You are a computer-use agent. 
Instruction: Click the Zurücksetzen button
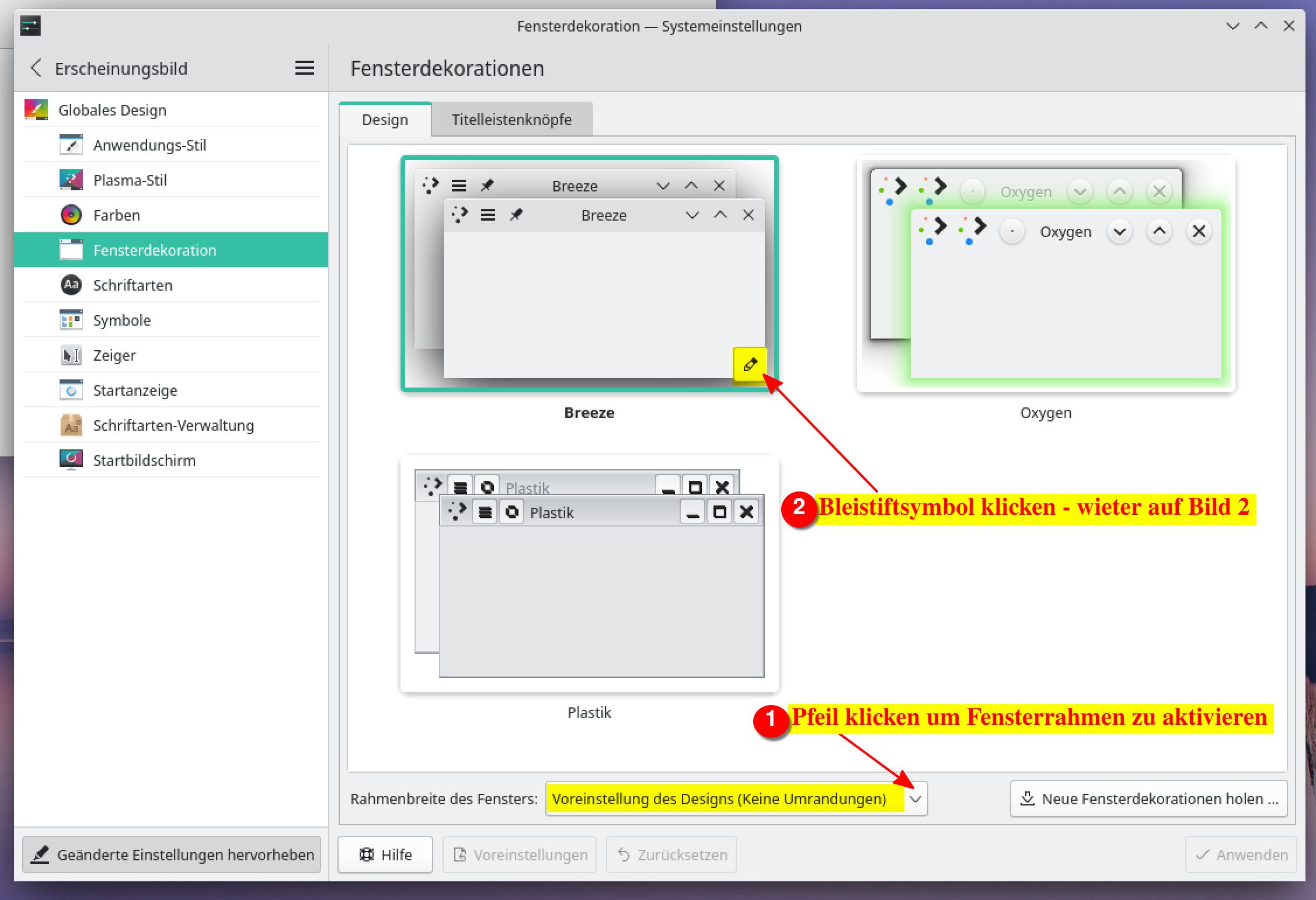click(671, 854)
